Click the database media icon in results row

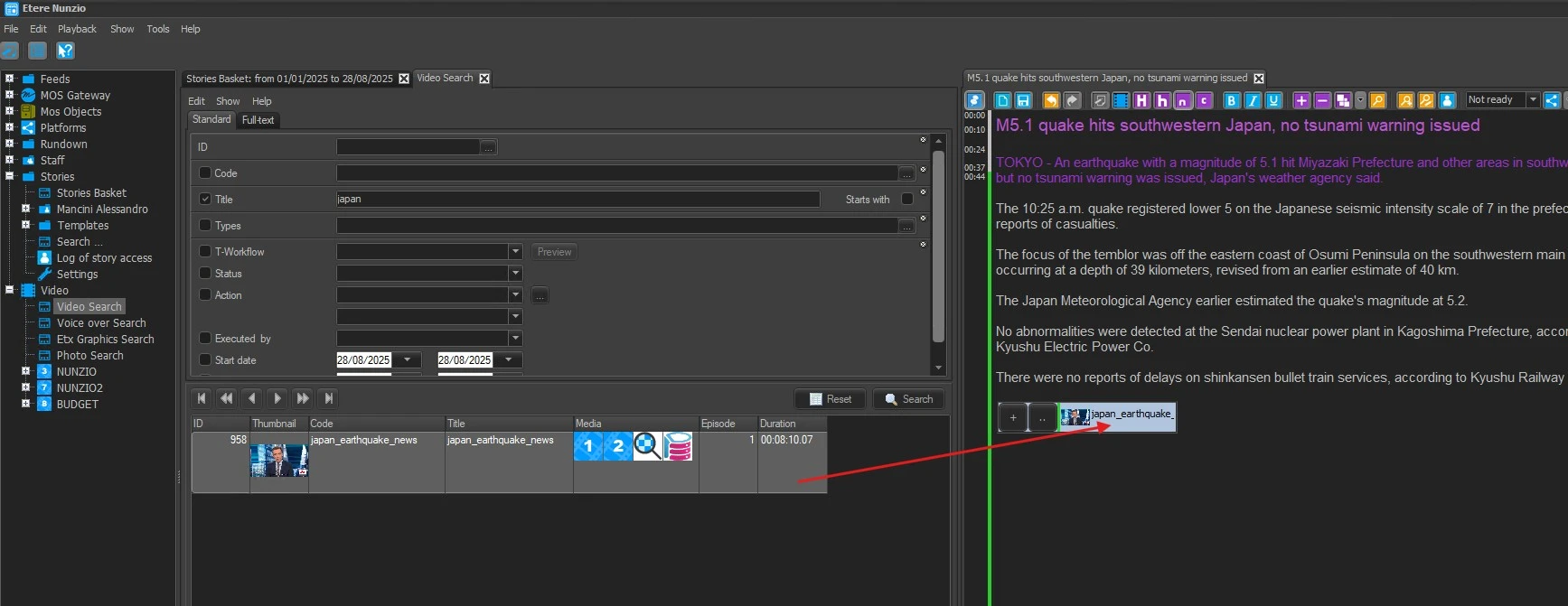click(678, 446)
